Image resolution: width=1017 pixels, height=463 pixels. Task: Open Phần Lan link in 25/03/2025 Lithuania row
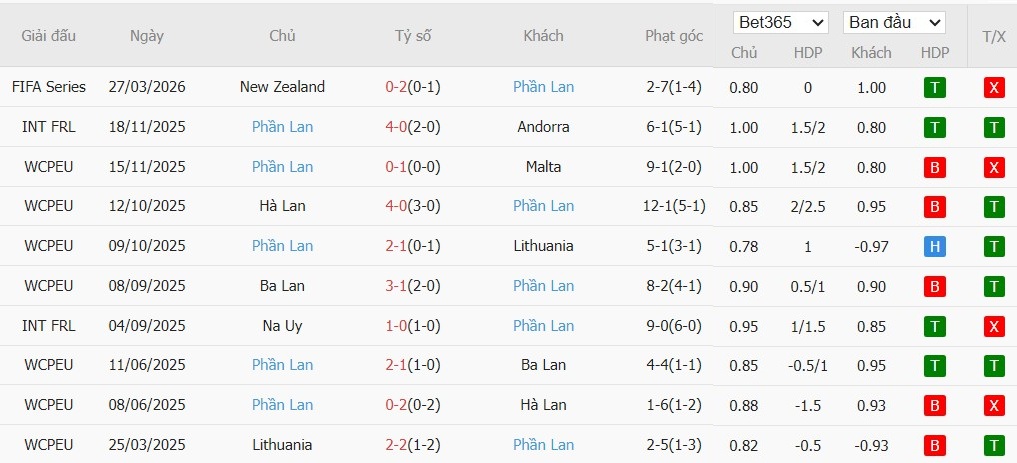543,445
